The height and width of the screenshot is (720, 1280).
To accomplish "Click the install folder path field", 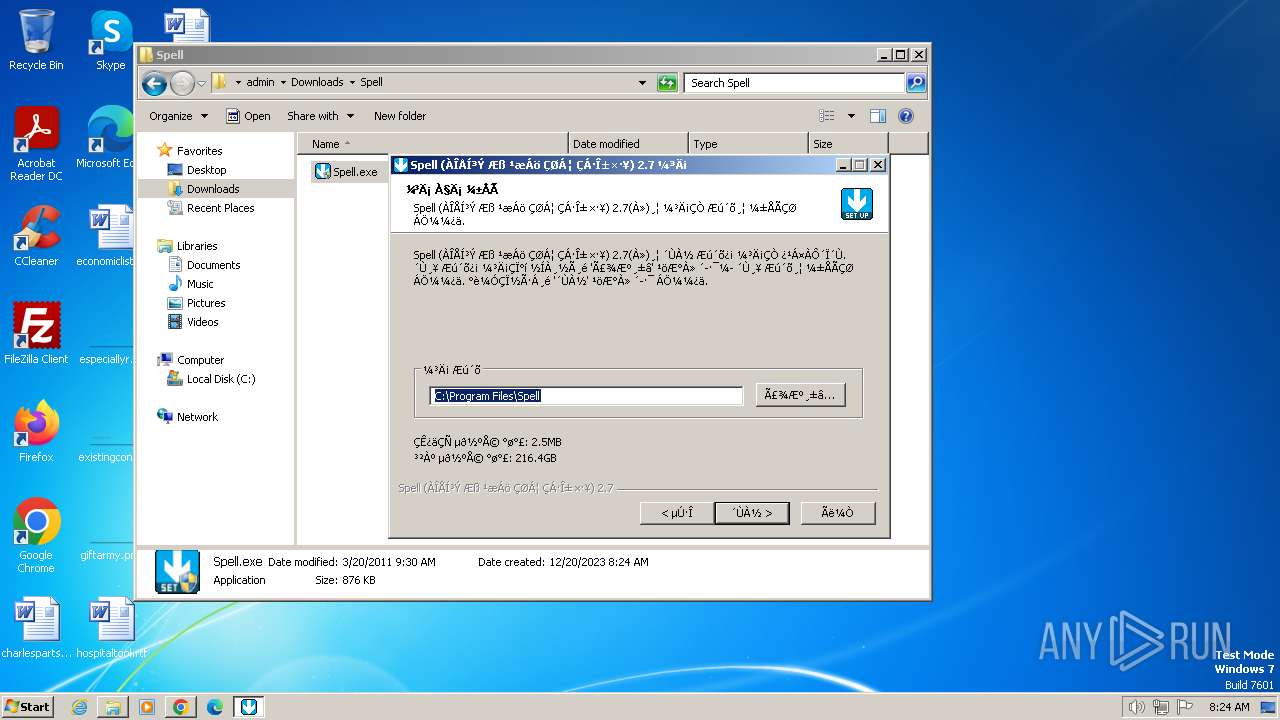I will (x=587, y=396).
